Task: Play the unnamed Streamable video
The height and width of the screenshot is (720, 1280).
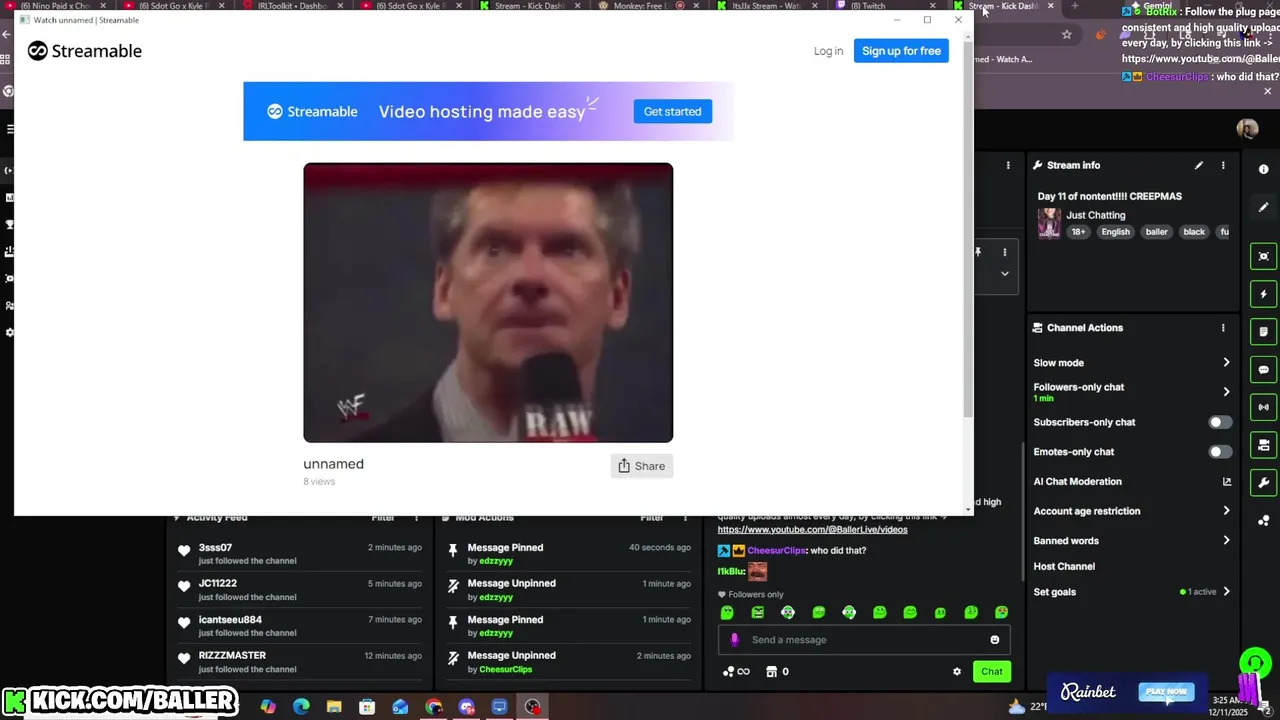Action: tap(488, 302)
